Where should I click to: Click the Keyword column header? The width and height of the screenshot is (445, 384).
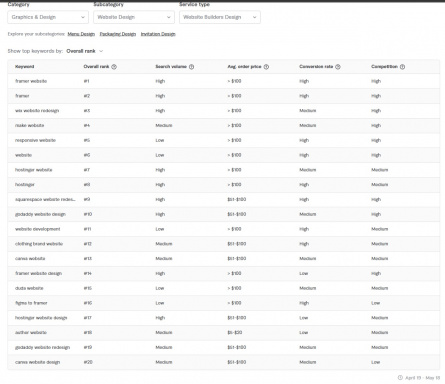tap(25, 67)
